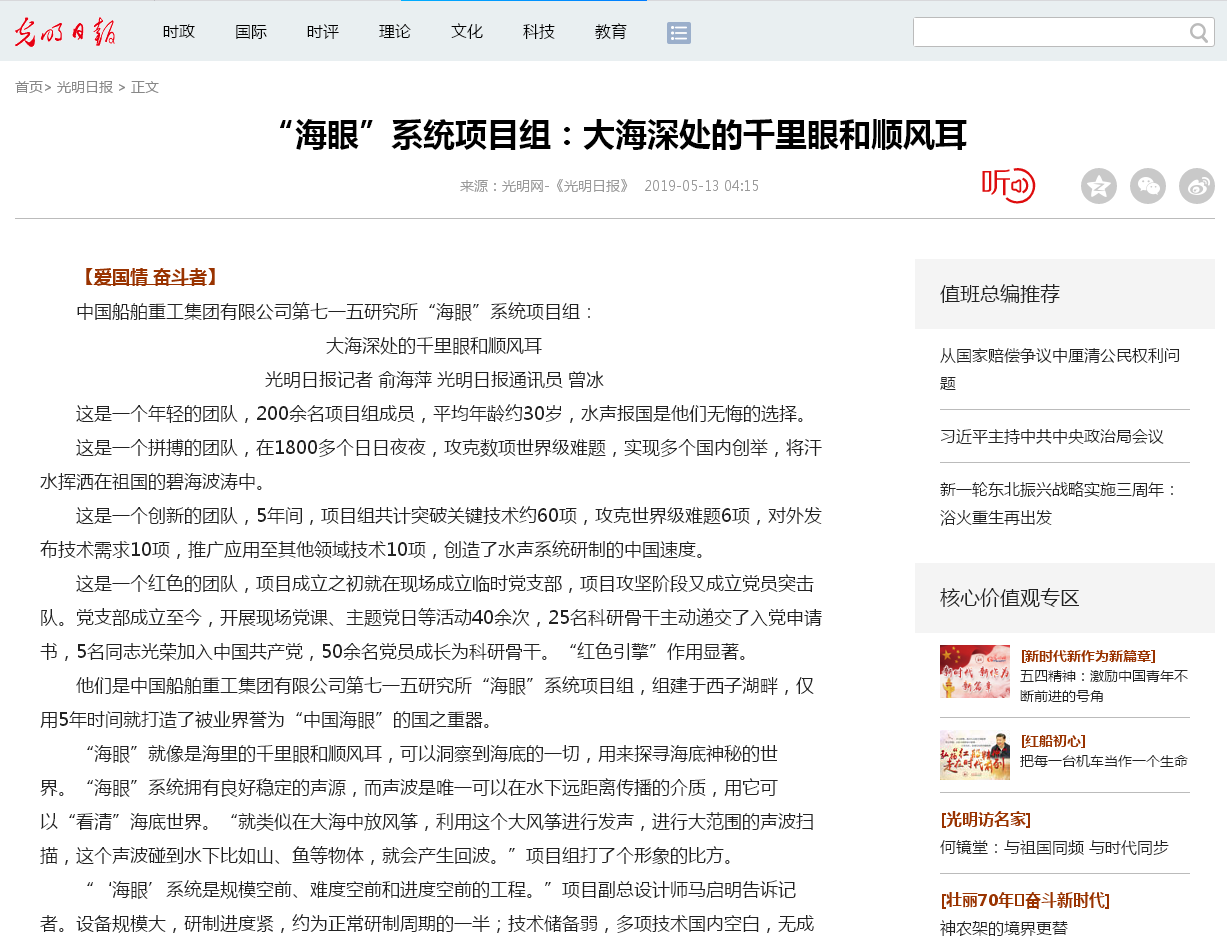The image size is (1227, 946).
Task: Click the 红船初心 thumbnail image
Action: click(x=975, y=755)
